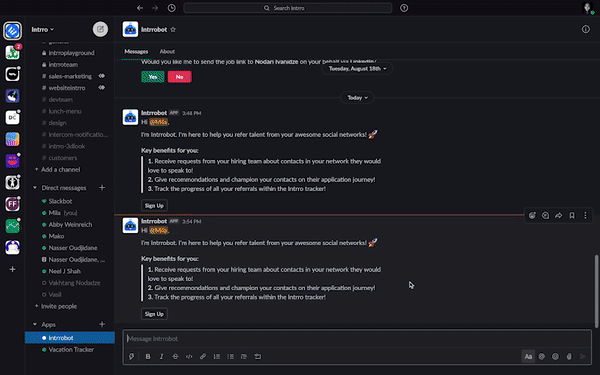Screen dimensions: 600x375
Task: Insert blockquote in composer
Action: point(244,356)
